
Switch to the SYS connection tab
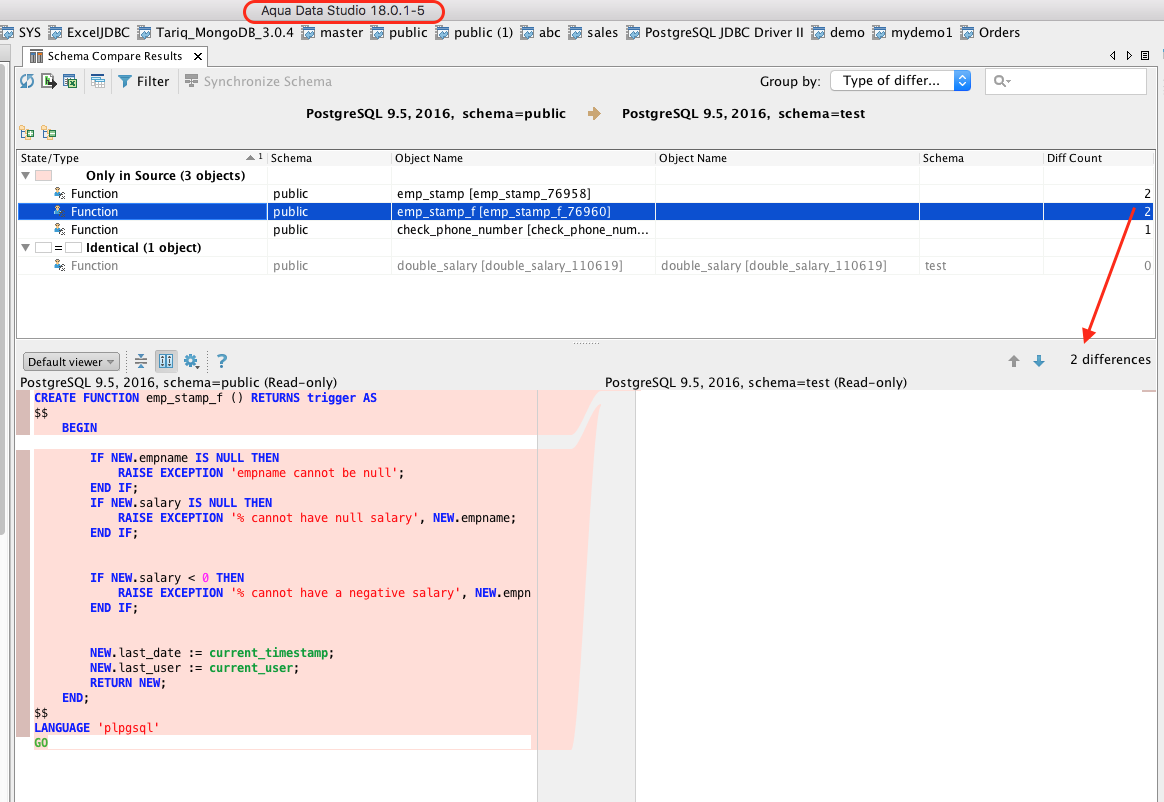point(22,33)
